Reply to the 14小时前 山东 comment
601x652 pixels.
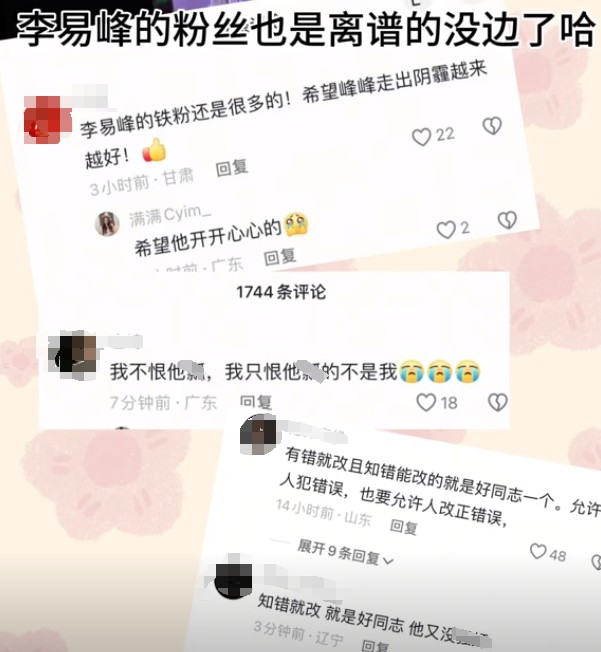(404, 527)
